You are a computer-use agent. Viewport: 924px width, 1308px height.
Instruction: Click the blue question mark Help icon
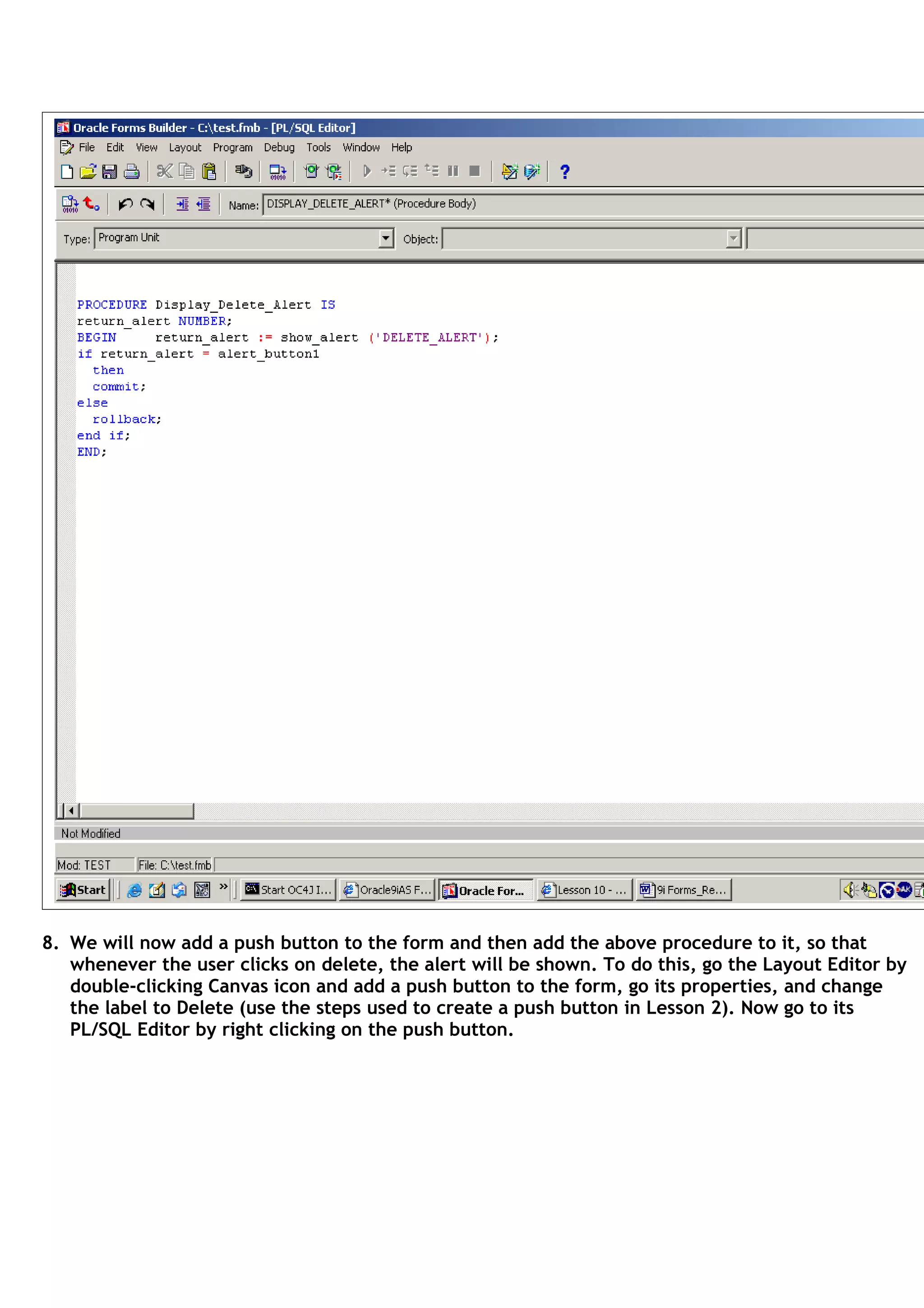pyautogui.click(x=565, y=172)
